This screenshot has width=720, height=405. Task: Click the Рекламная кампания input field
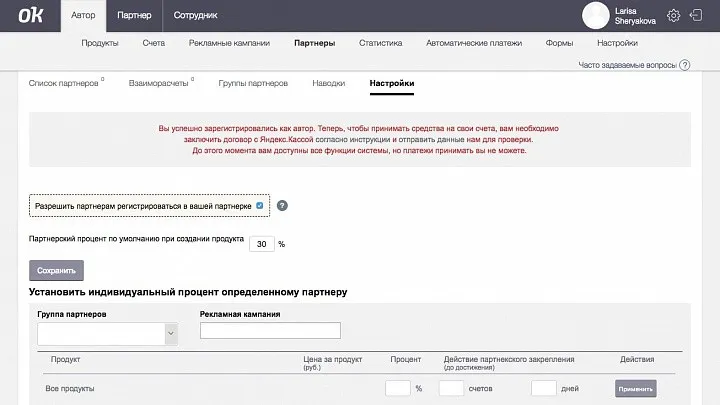point(270,331)
